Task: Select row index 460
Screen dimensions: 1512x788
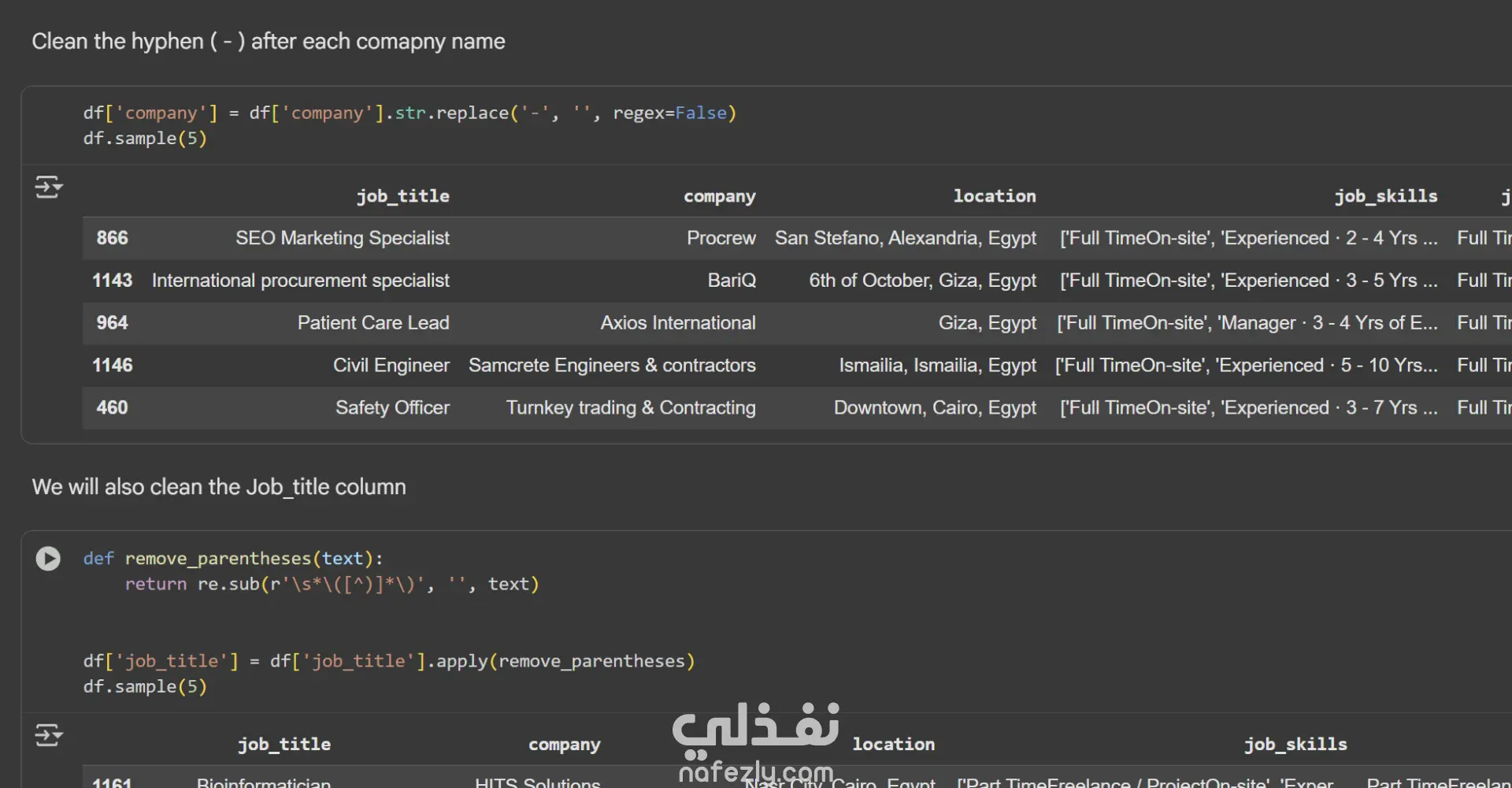Action: click(112, 407)
